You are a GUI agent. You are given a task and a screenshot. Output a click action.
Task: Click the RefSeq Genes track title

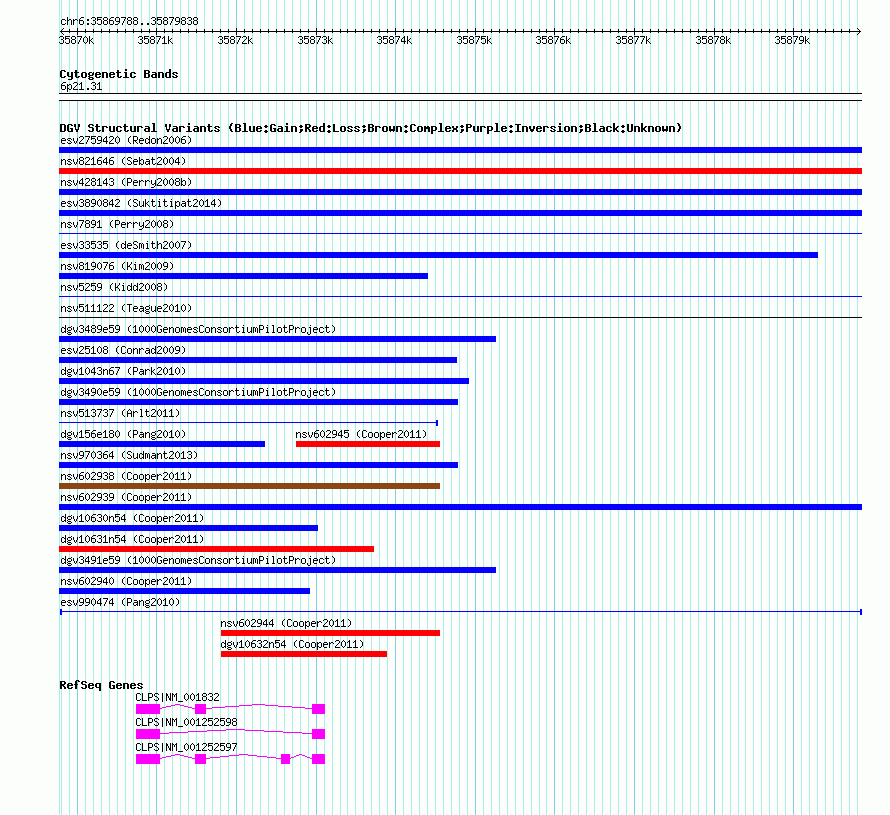(x=101, y=685)
